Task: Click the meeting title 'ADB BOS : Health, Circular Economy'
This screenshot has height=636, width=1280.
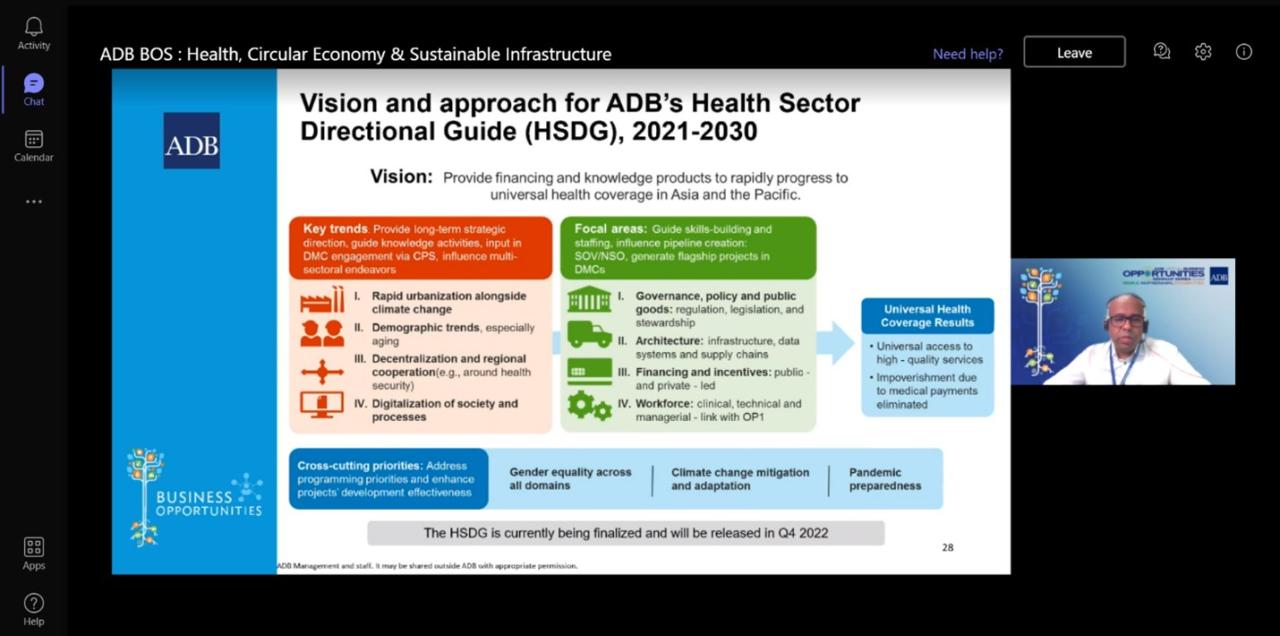Action: 355,54
